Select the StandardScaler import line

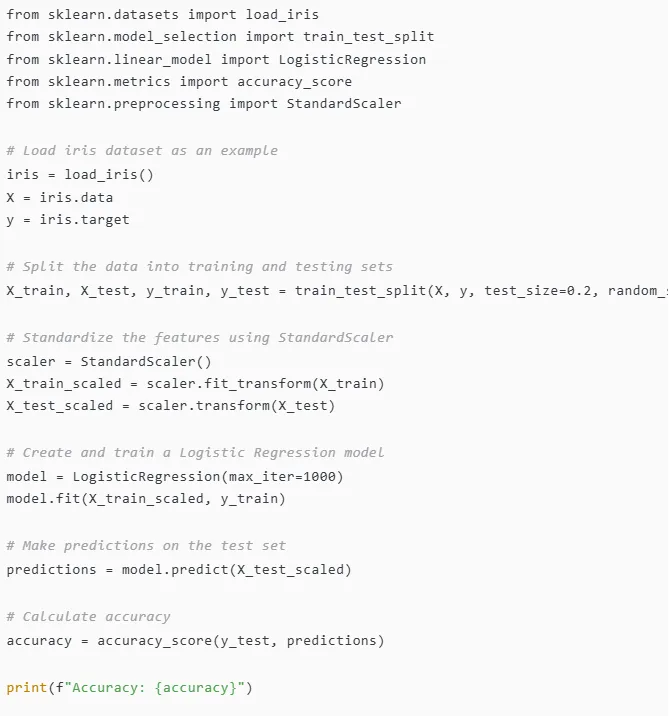coord(204,104)
